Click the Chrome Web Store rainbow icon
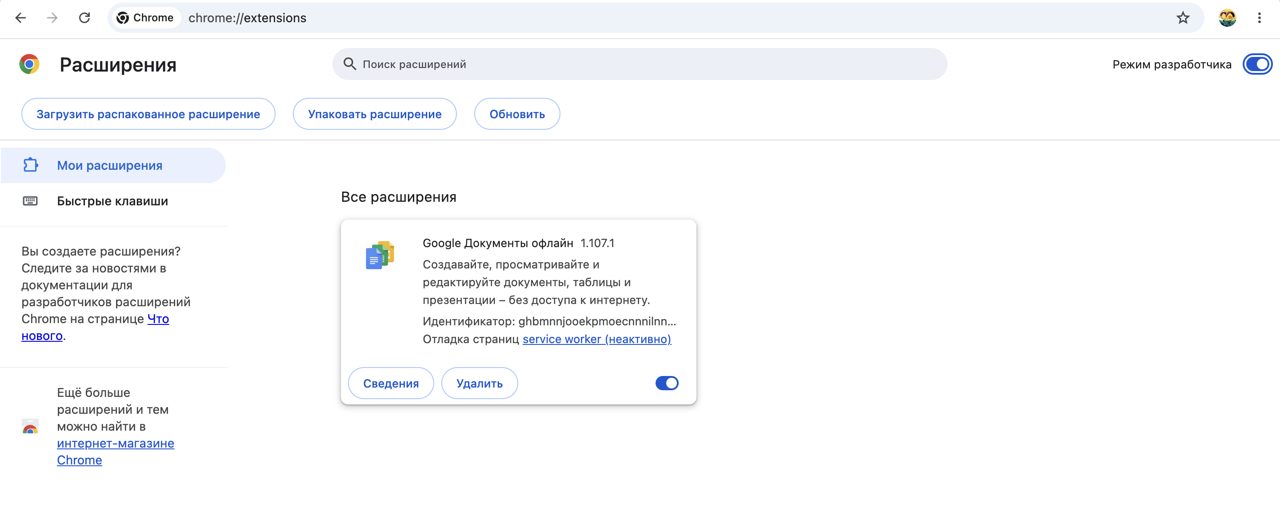This screenshot has width=1280, height=512. tap(30, 427)
